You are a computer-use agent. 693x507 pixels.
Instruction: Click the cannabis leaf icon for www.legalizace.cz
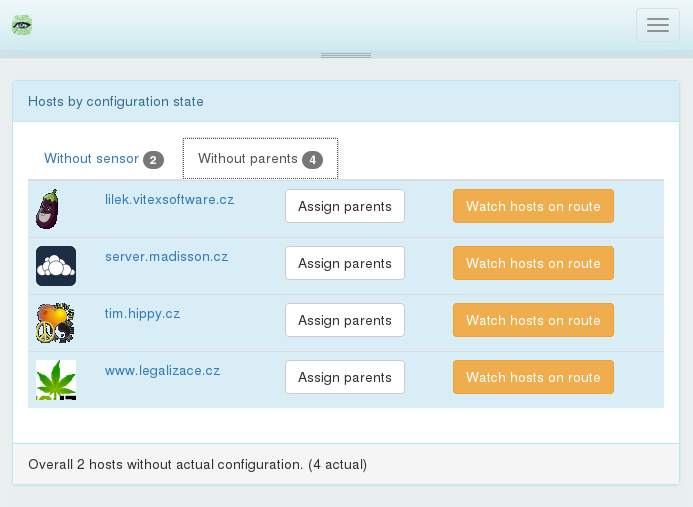[x=56, y=380]
